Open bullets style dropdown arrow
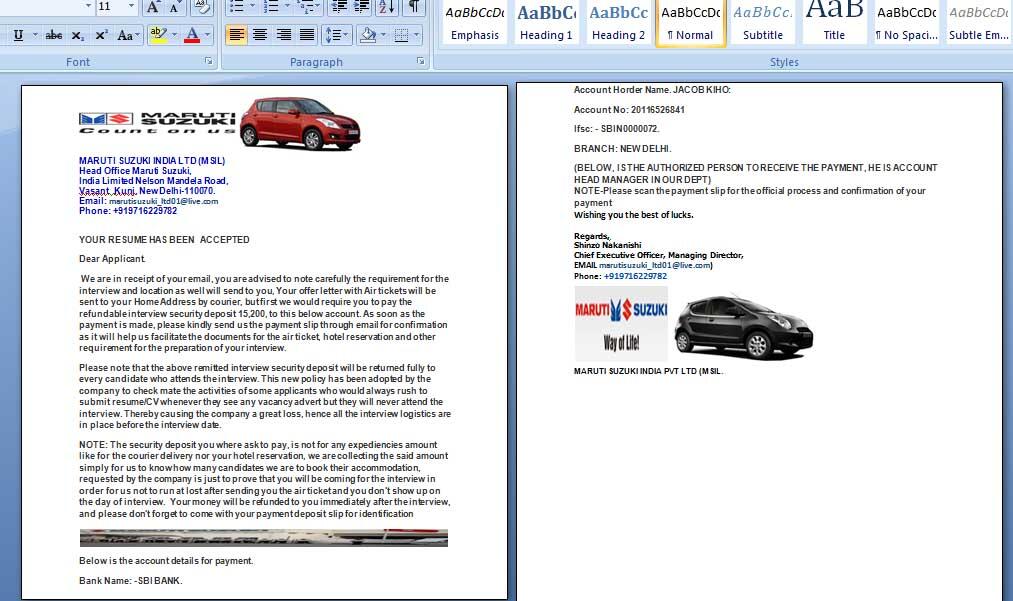The image size is (1013, 601). pyautogui.click(x=252, y=8)
